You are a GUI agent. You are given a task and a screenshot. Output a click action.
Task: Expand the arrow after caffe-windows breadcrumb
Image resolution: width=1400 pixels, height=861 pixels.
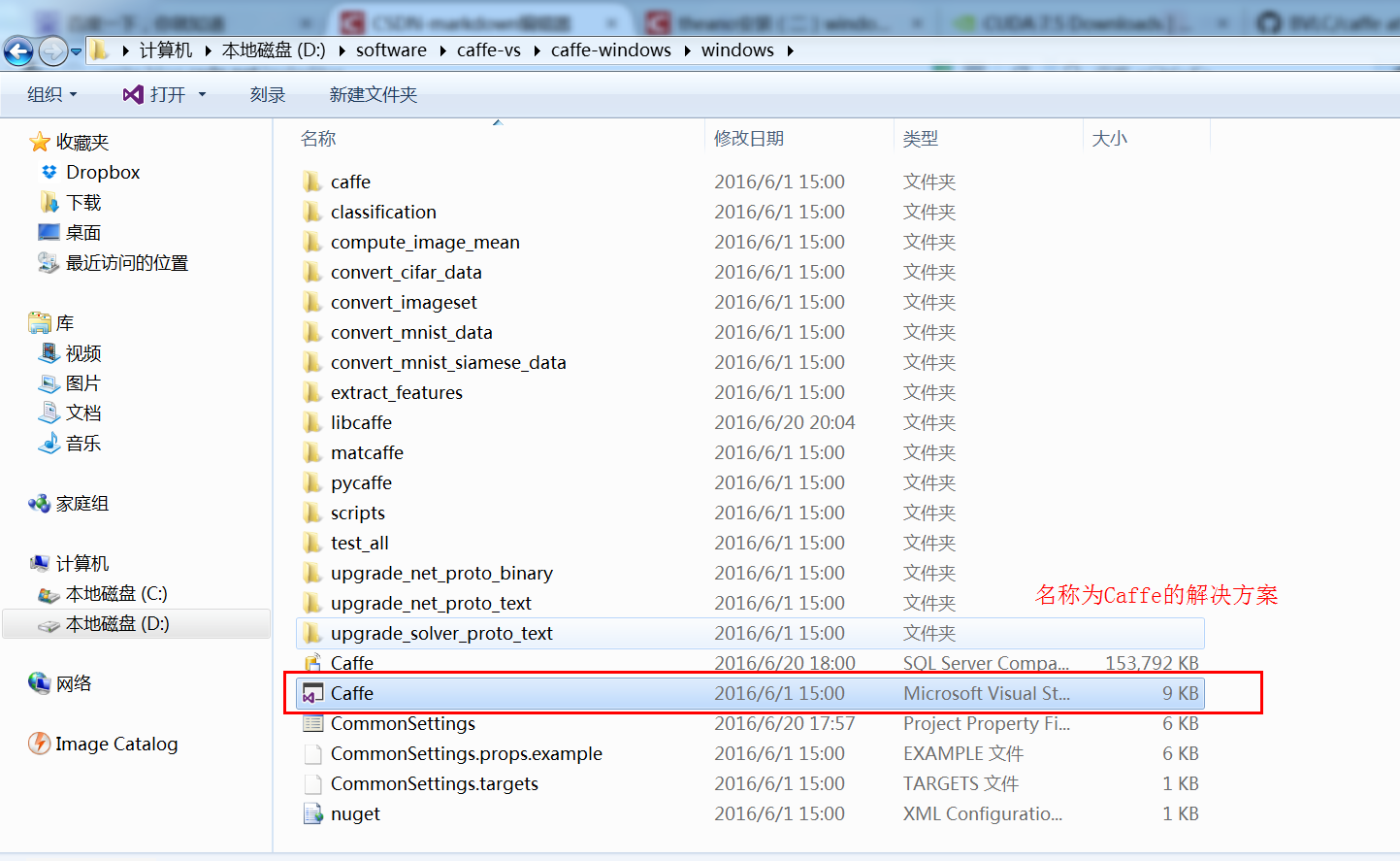coord(687,50)
